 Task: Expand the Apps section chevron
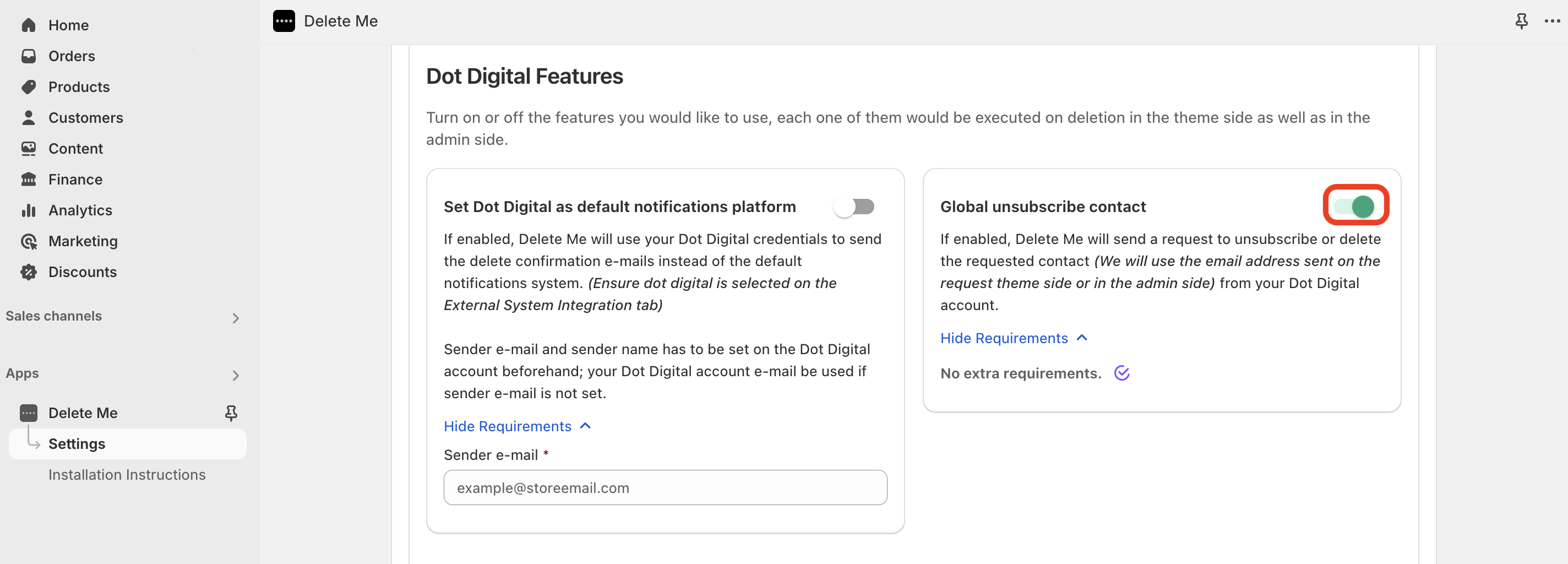[236, 375]
